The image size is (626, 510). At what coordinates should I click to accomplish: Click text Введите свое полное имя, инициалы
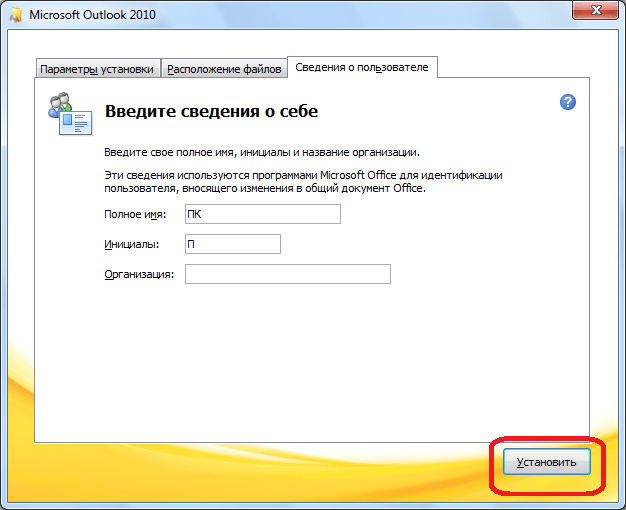click(x=262, y=152)
